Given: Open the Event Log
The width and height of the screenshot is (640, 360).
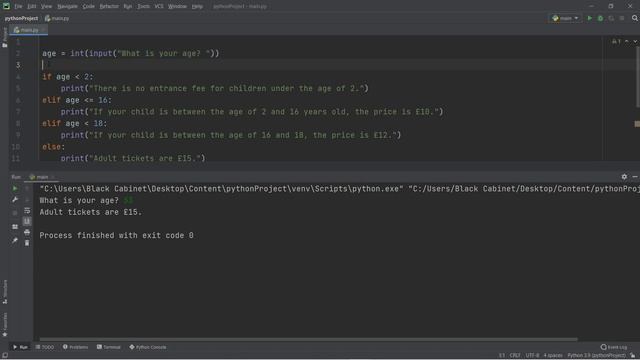Looking at the screenshot, I should point(614,347).
